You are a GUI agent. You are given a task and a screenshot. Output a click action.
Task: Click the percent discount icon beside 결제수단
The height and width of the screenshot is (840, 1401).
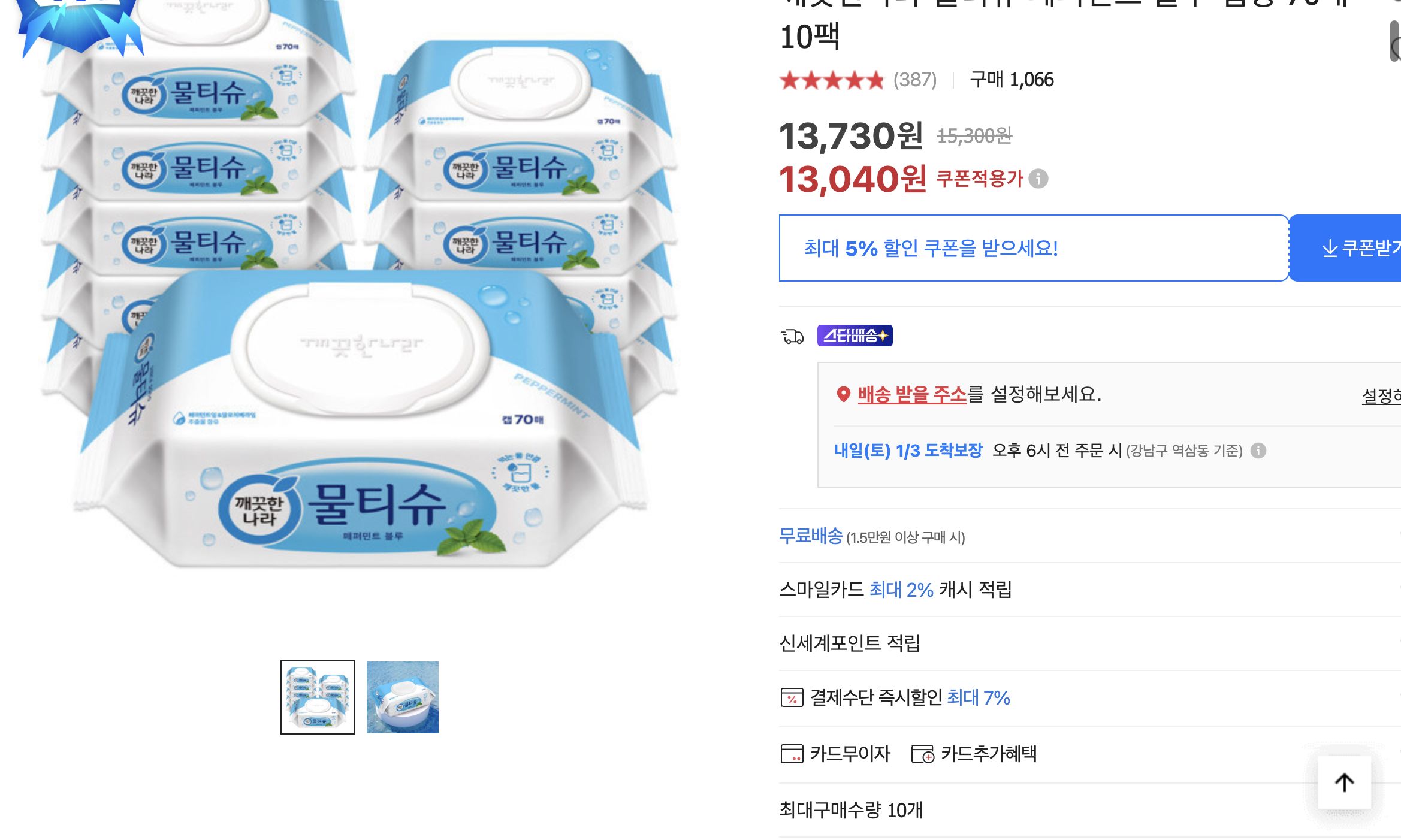click(x=793, y=697)
